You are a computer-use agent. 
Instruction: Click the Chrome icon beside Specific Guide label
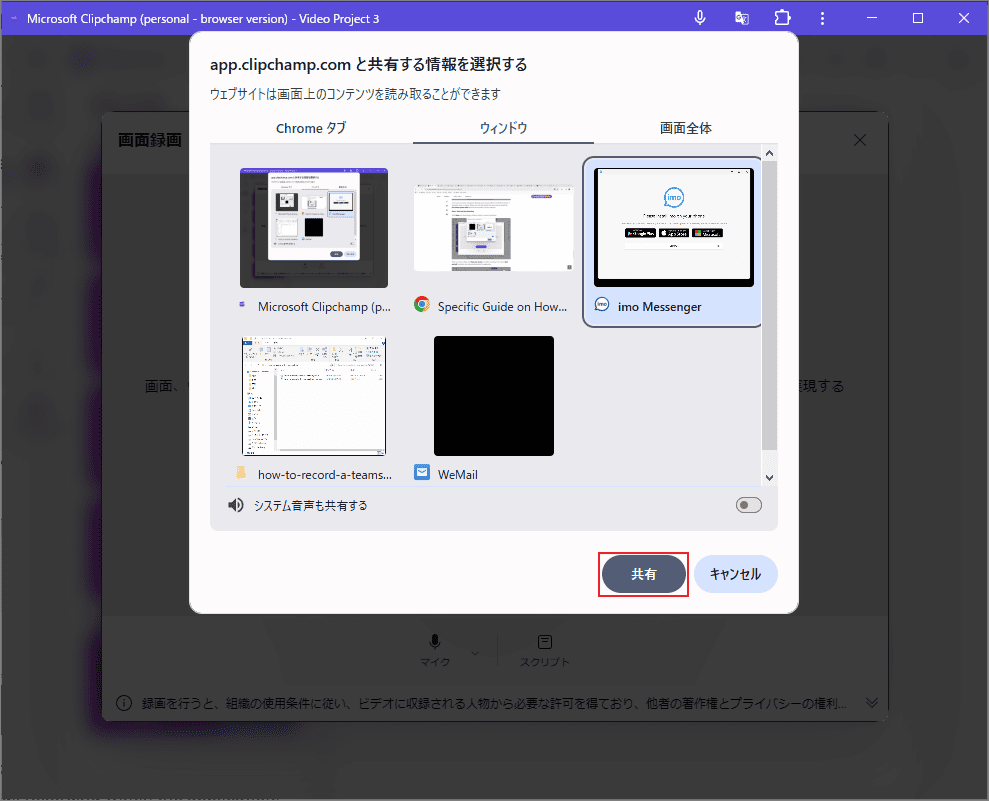click(x=422, y=305)
